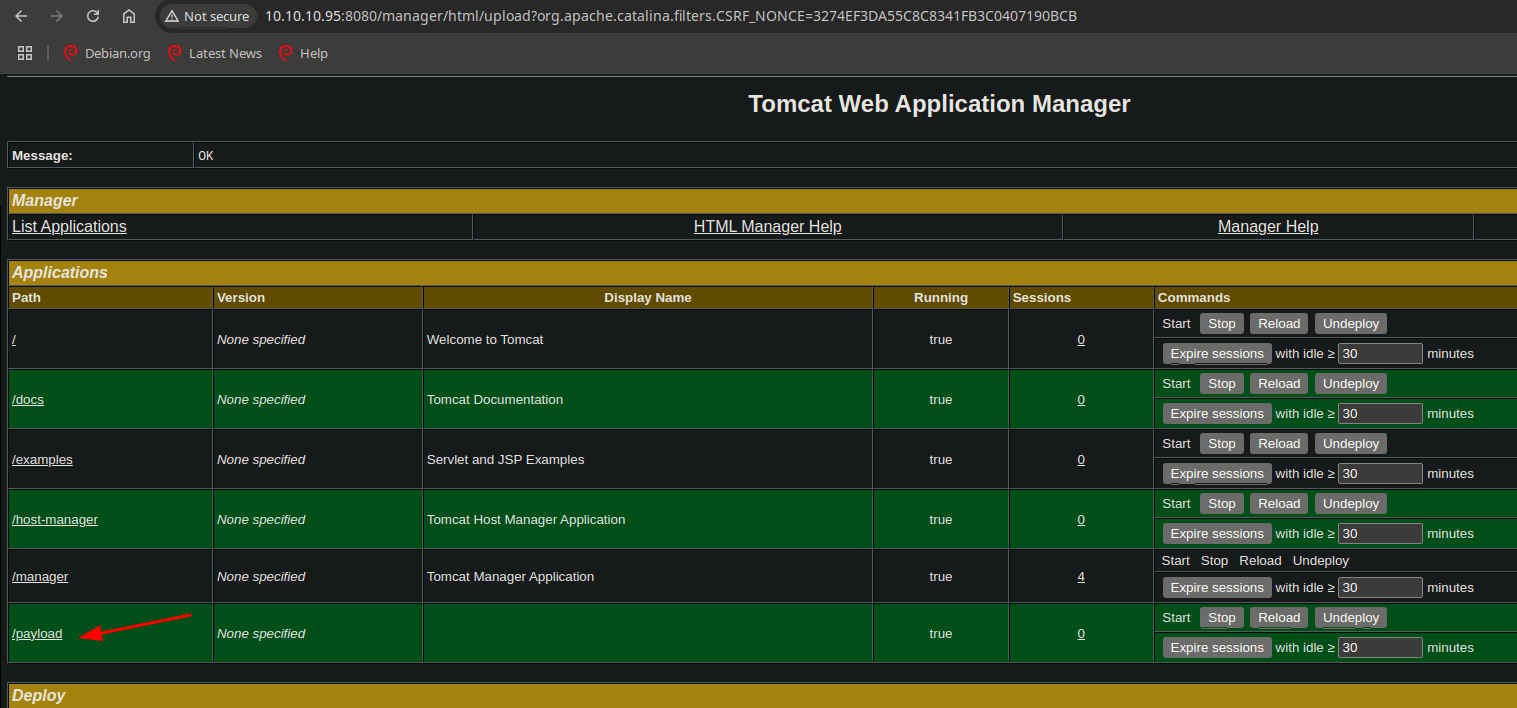1517x708 pixels.
Task: Open the browser home page
Action: pyautogui.click(x=129, y=16)
